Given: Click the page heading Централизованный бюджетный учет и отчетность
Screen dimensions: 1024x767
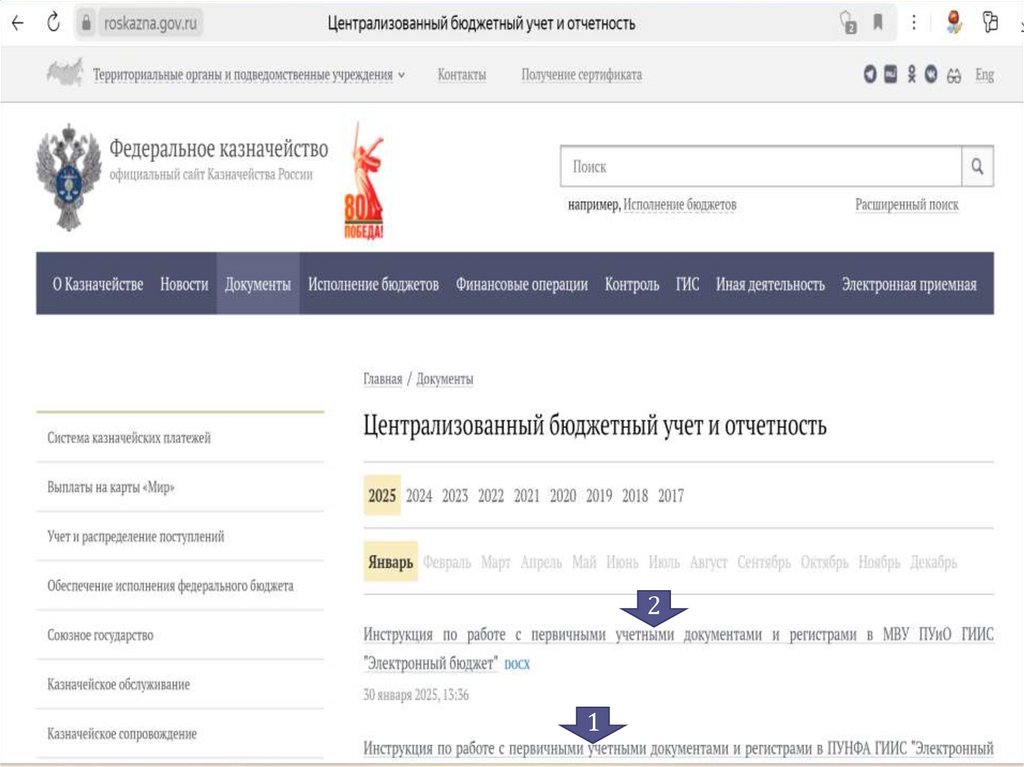Looking at the screenshot, I should tap(595, 426).
